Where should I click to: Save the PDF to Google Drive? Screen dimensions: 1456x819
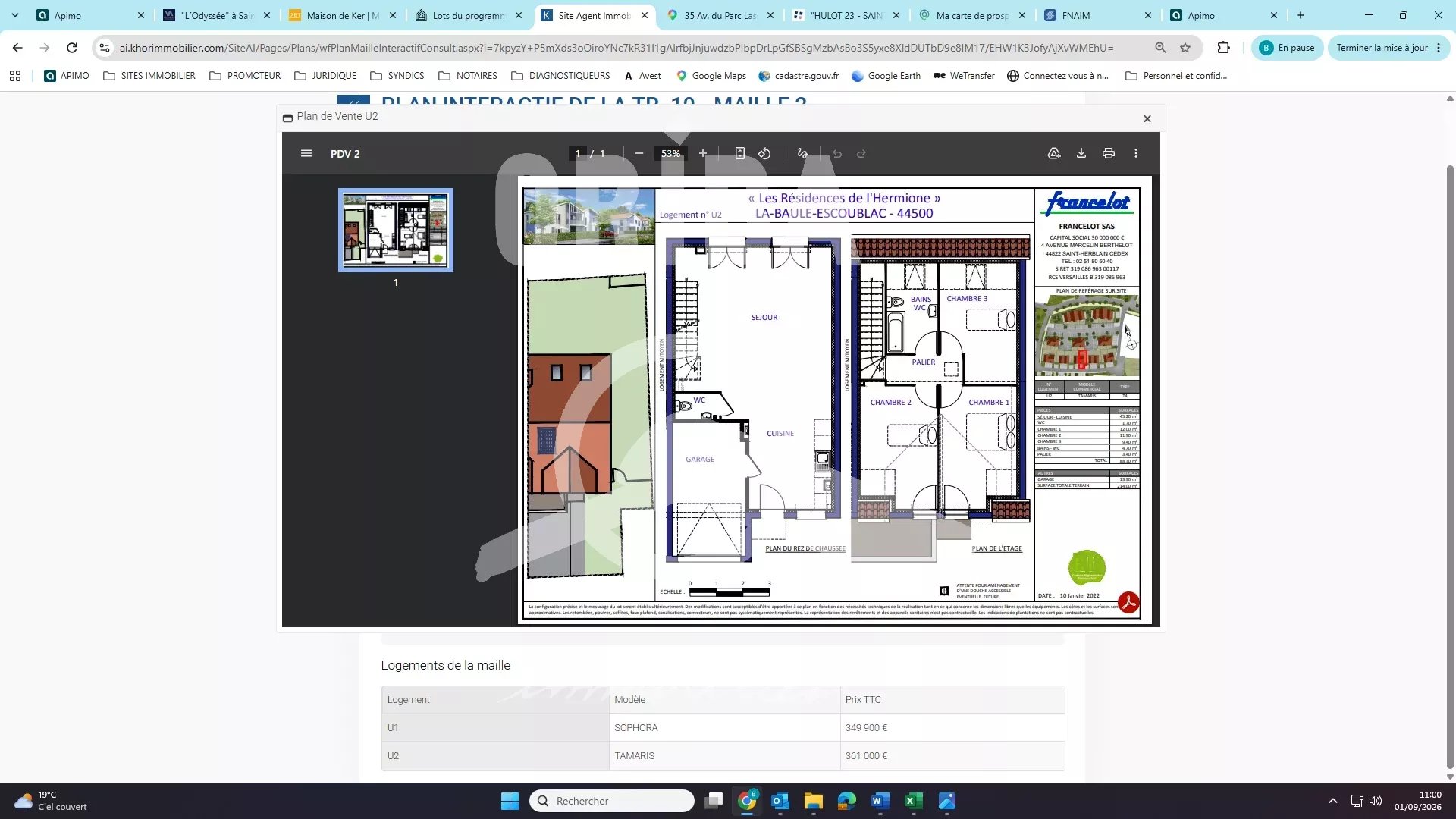1054,153
